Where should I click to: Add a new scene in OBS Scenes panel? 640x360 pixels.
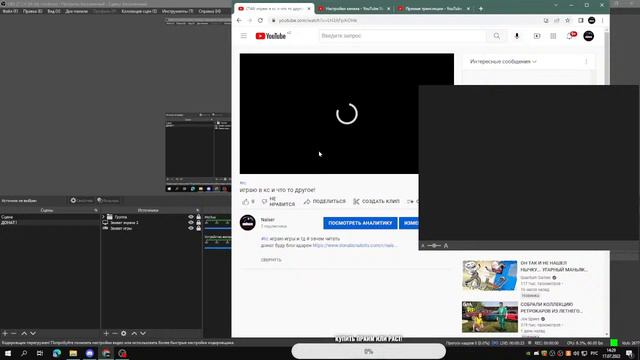[5, 333]
